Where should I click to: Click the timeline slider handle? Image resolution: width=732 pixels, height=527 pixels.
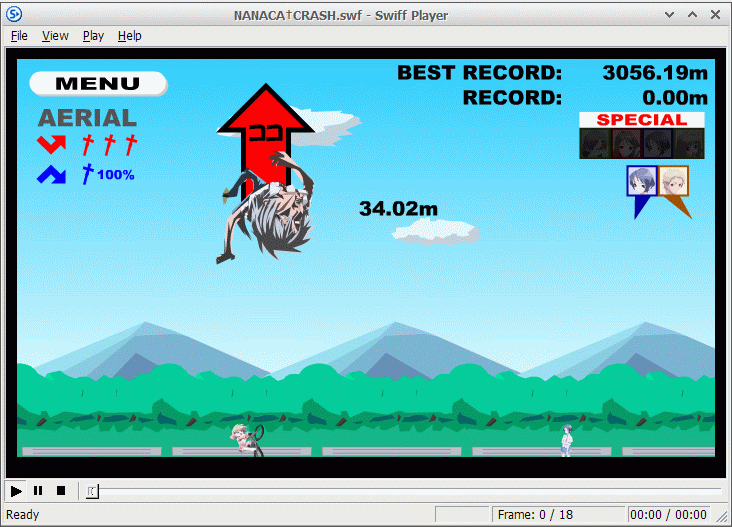[x=92, y=491]
